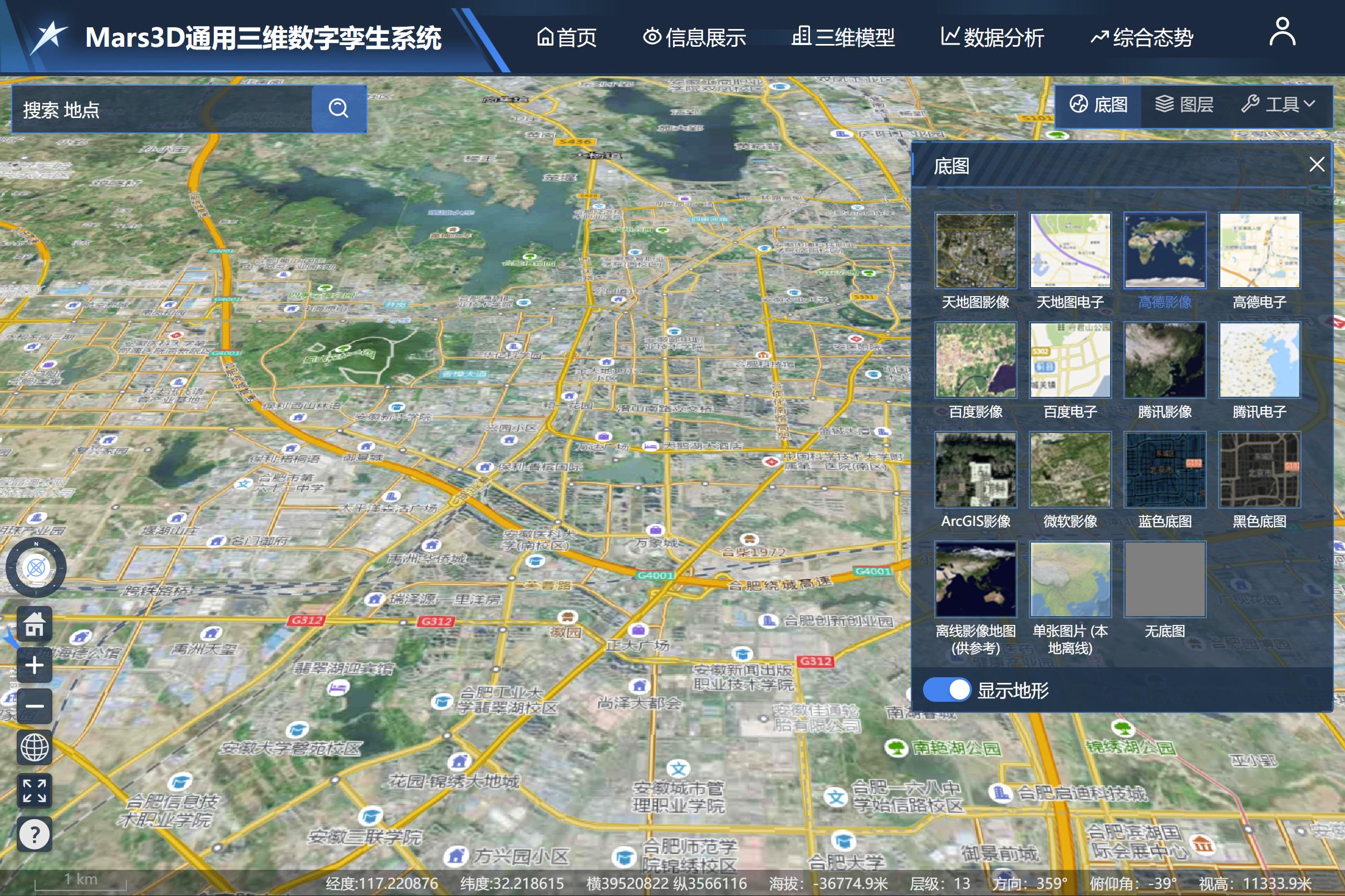Open the 图层 layers panel

1184,105
